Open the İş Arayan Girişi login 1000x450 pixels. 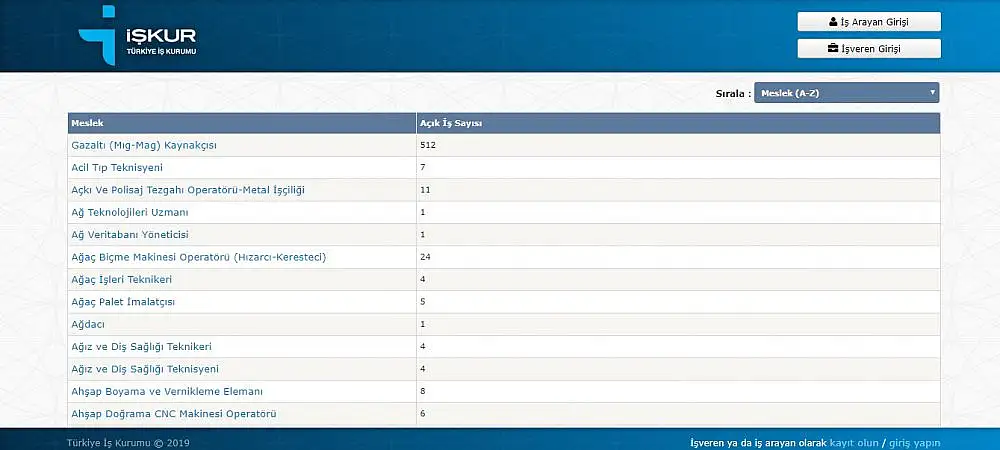pyautogui.click(x=869, y=21)
